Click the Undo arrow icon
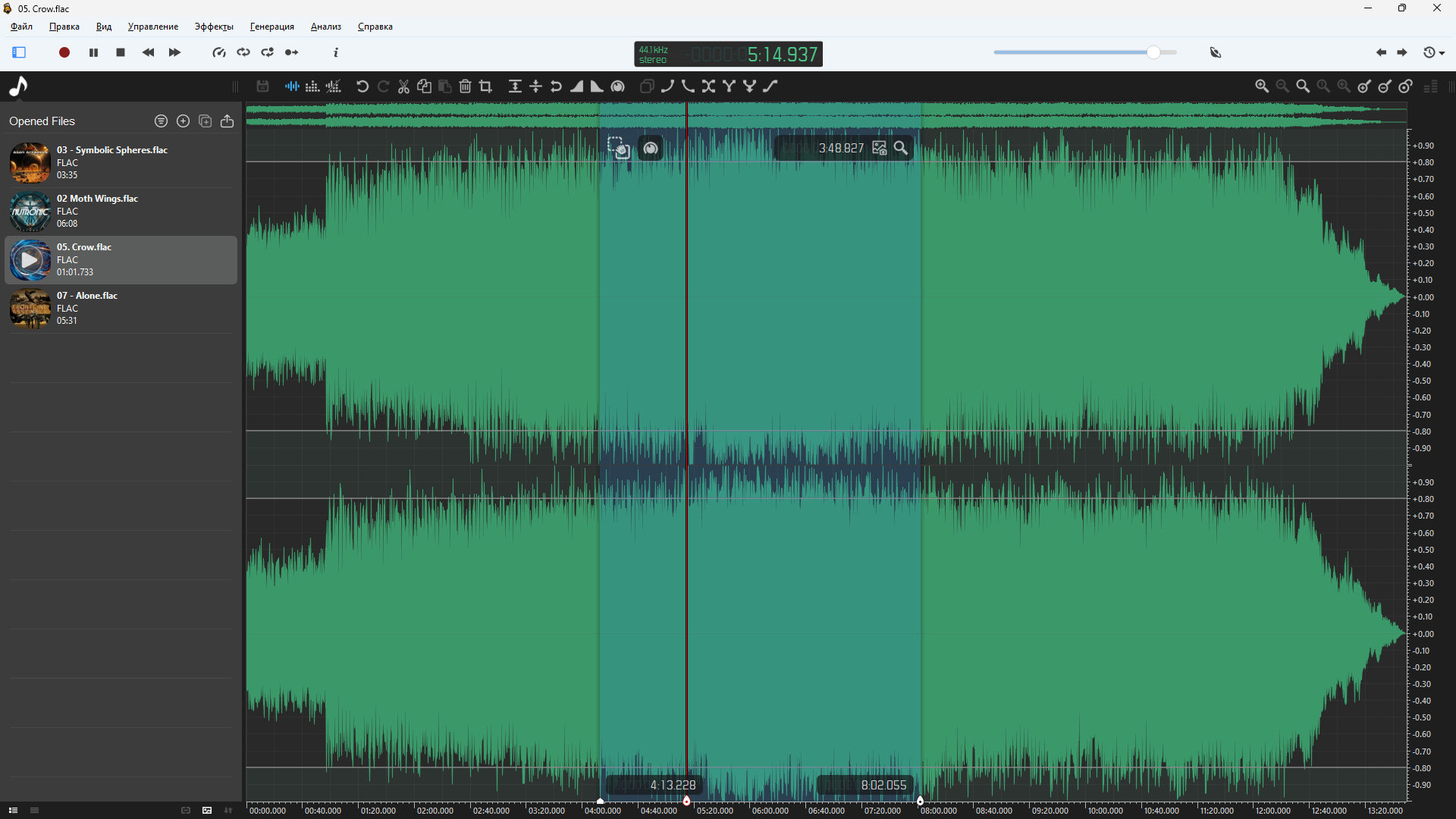Image resolution: width=1456 pixels, height=819 pixels. coord(362,86)
